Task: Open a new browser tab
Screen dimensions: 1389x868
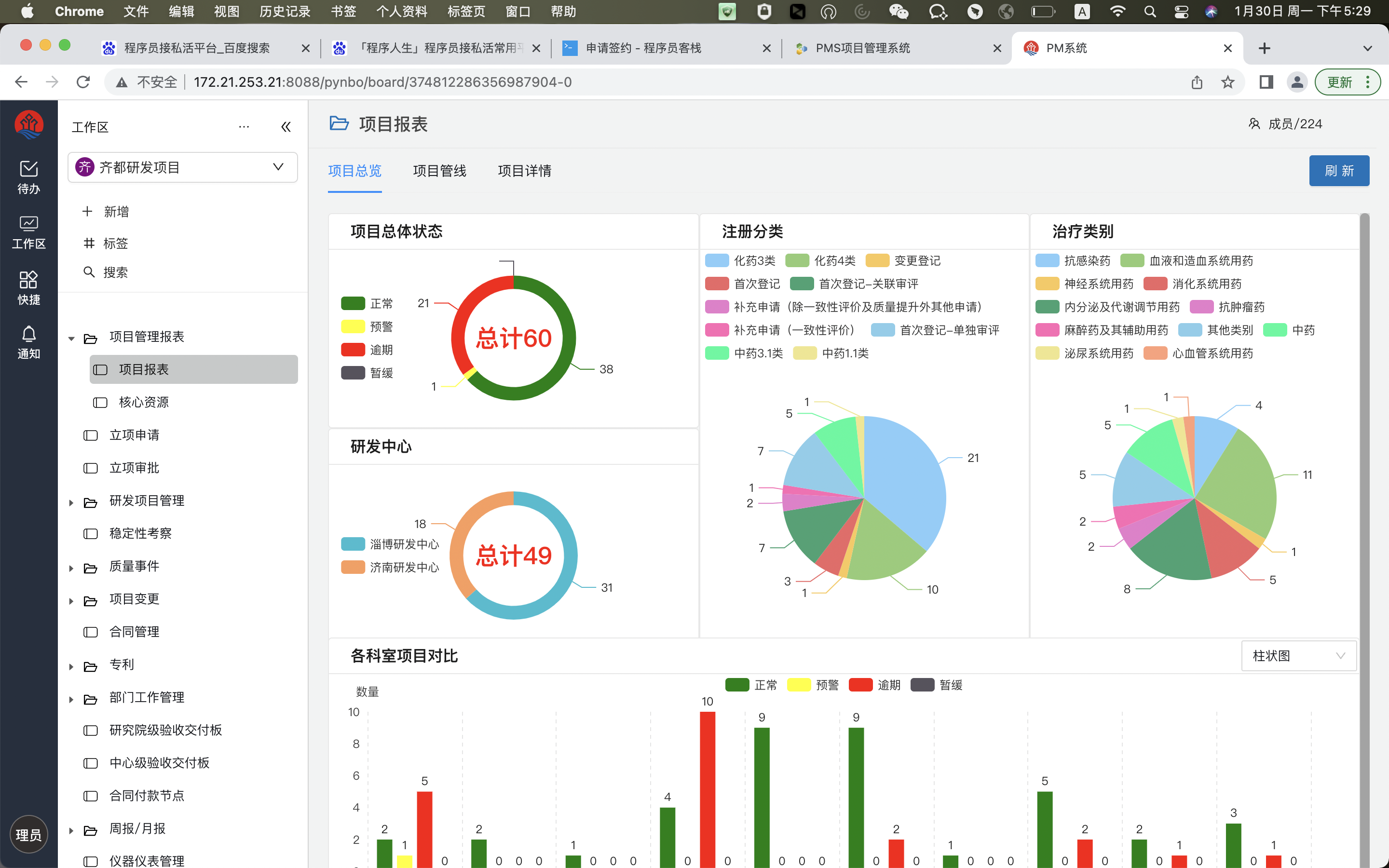Action: click(1265, 48)
